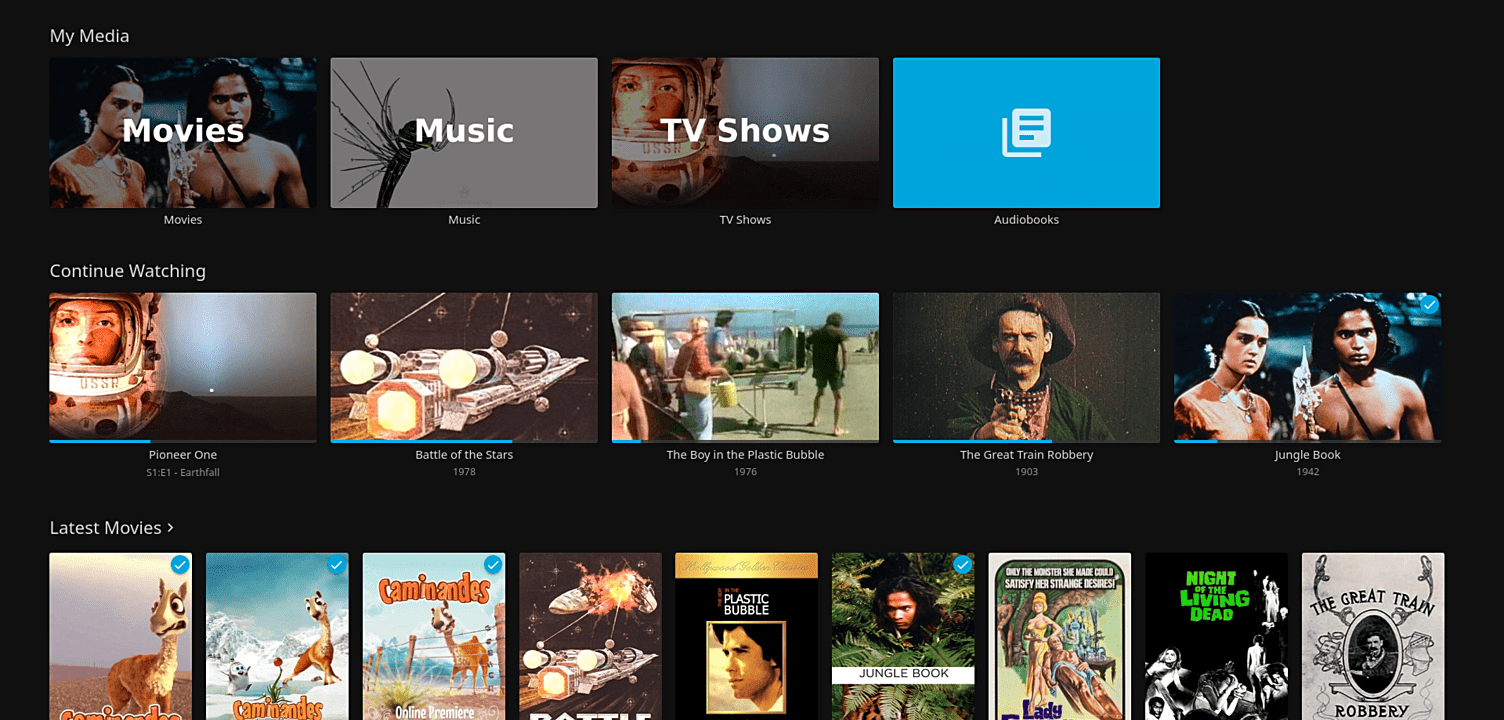Click watched checkmark on snowy penguin Caminandes poster
The height and width of the screenshot is (720, 1504).
(336, 565)
